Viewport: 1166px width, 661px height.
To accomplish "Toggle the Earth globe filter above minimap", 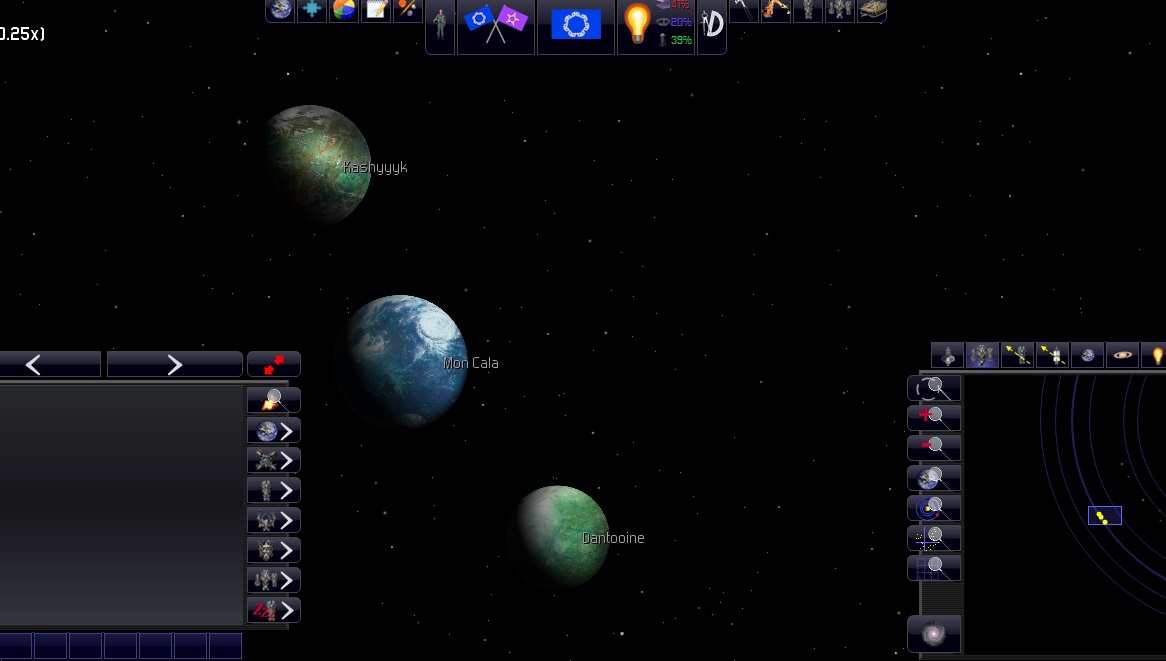I will 1087,355.
